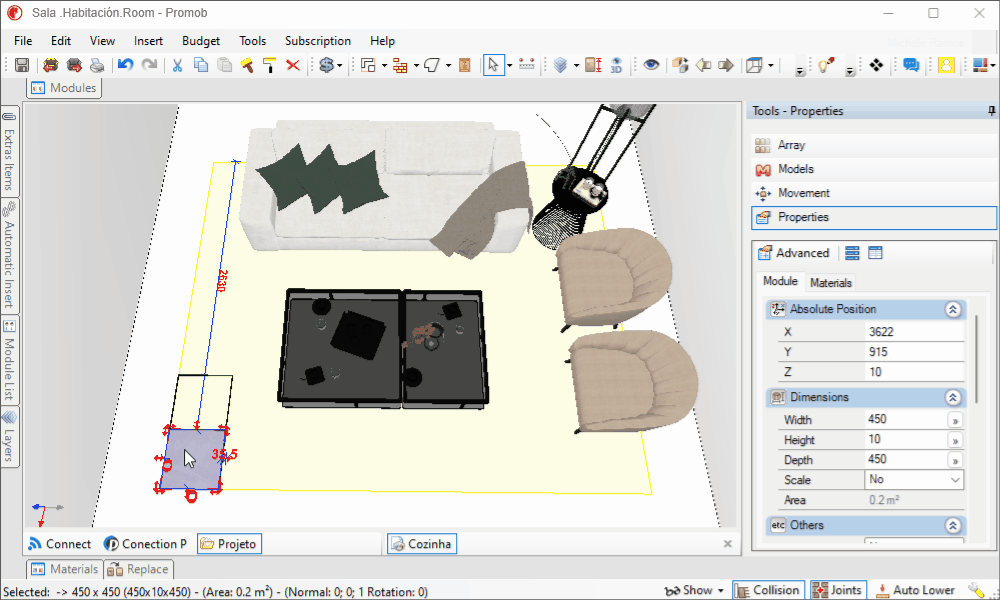The image size is (1000, 600).
Task: Click the chat bubbles icon
Action: [x=911, y=65]
